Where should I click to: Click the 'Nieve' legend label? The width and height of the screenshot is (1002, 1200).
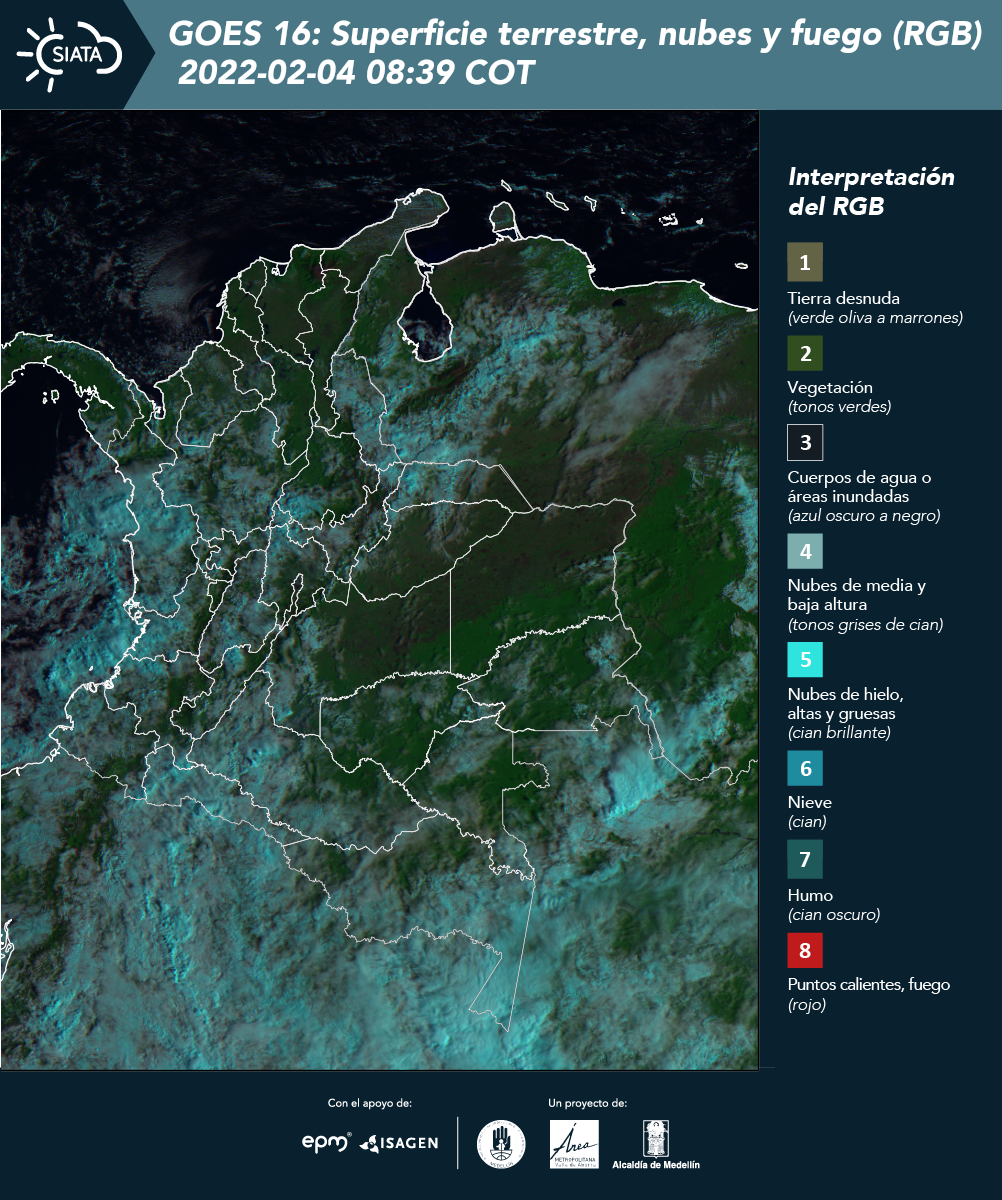(810, 802)
